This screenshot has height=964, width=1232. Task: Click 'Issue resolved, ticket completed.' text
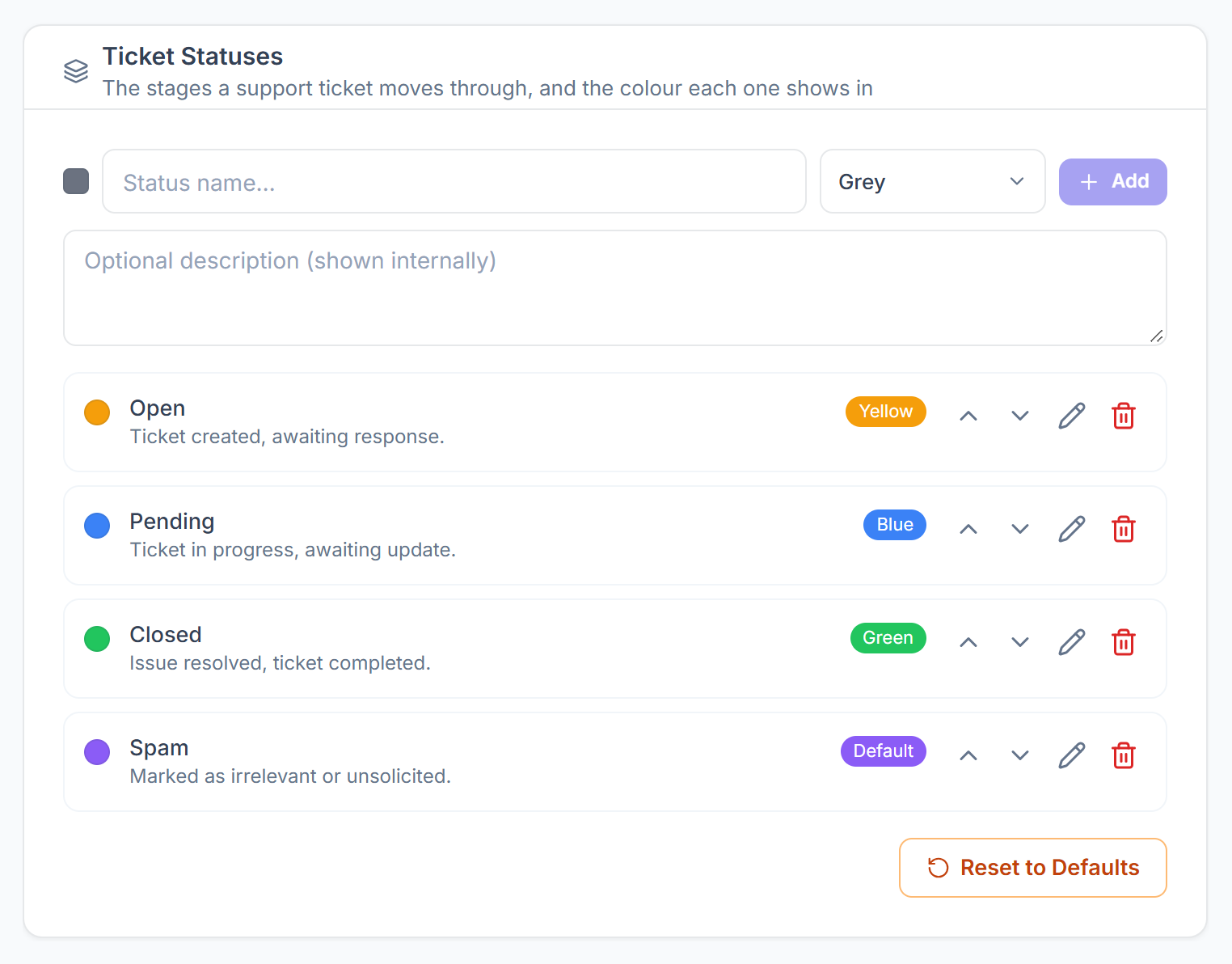[x=280, y=663]
